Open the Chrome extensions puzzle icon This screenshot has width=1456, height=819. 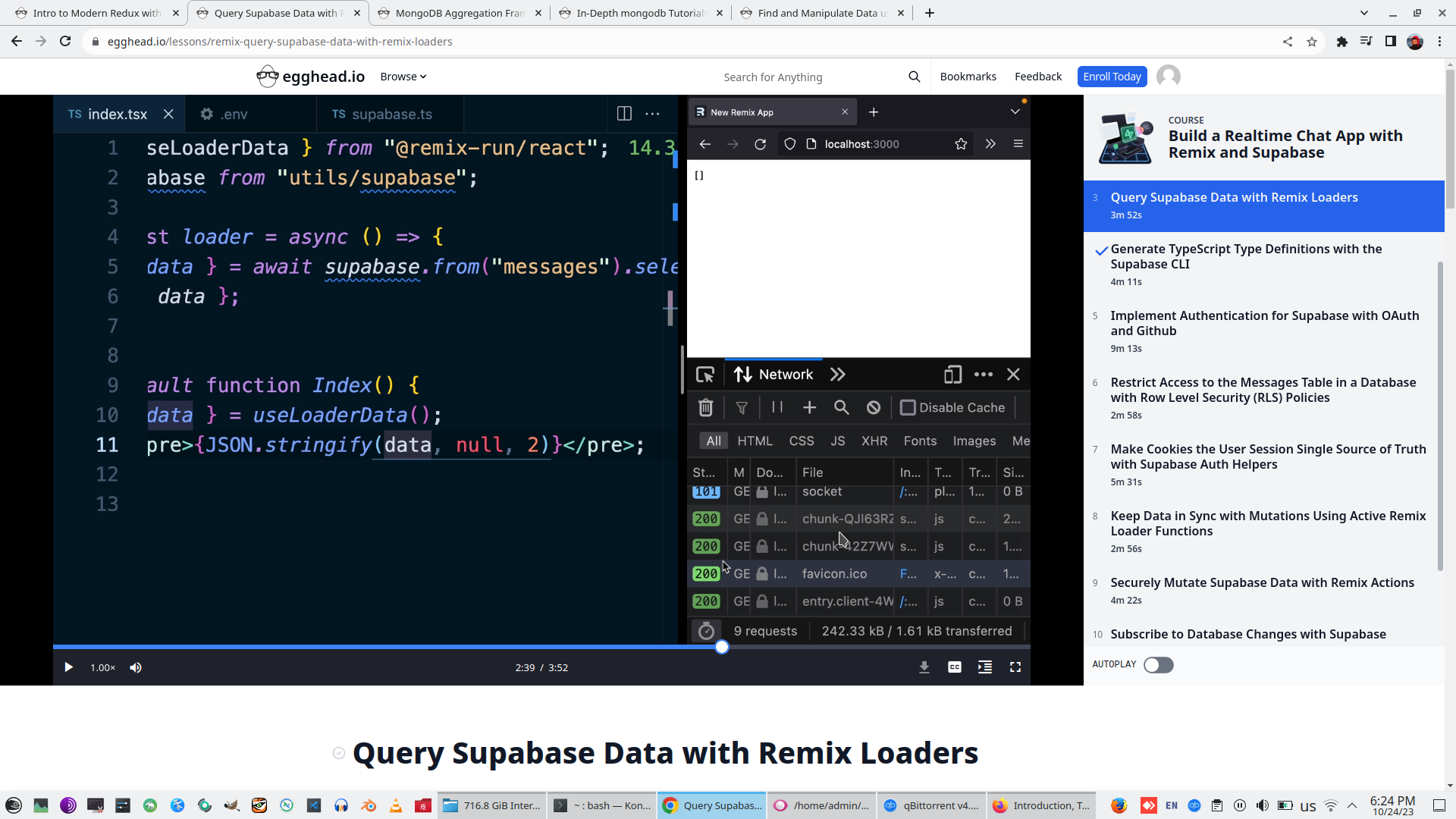tap(1341, 42)
